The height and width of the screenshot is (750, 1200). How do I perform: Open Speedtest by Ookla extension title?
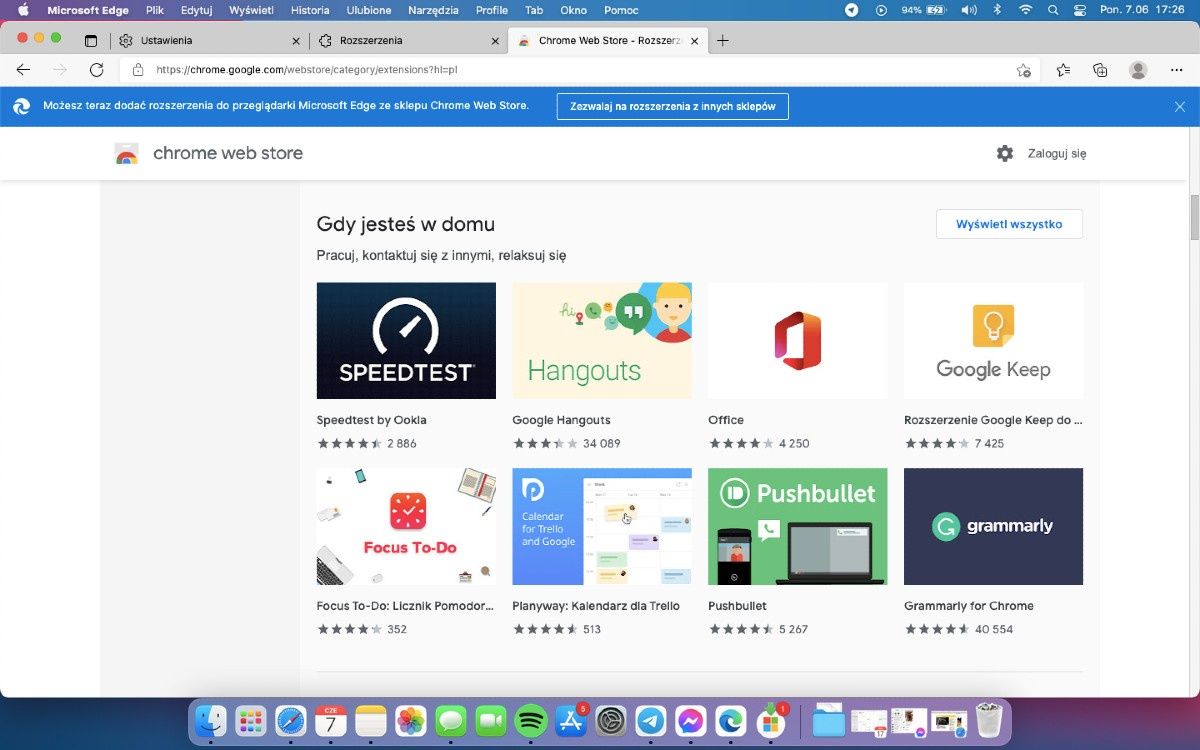[x=371, y=420]
